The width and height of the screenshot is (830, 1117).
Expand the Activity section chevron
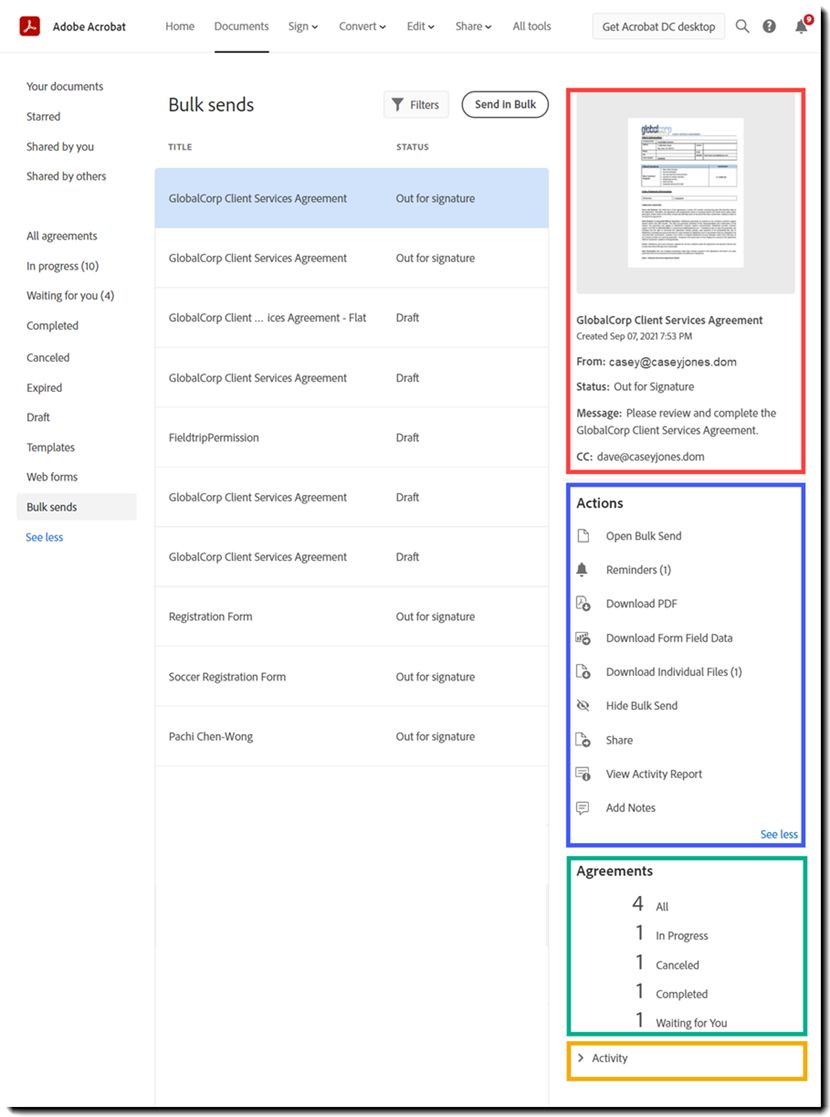pyautogui.click(x=581, y=1058)
